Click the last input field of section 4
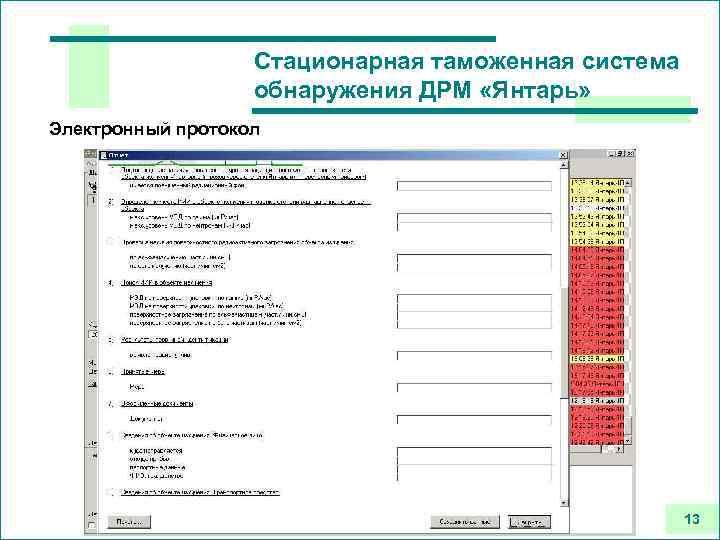 (x=474, y=324)
